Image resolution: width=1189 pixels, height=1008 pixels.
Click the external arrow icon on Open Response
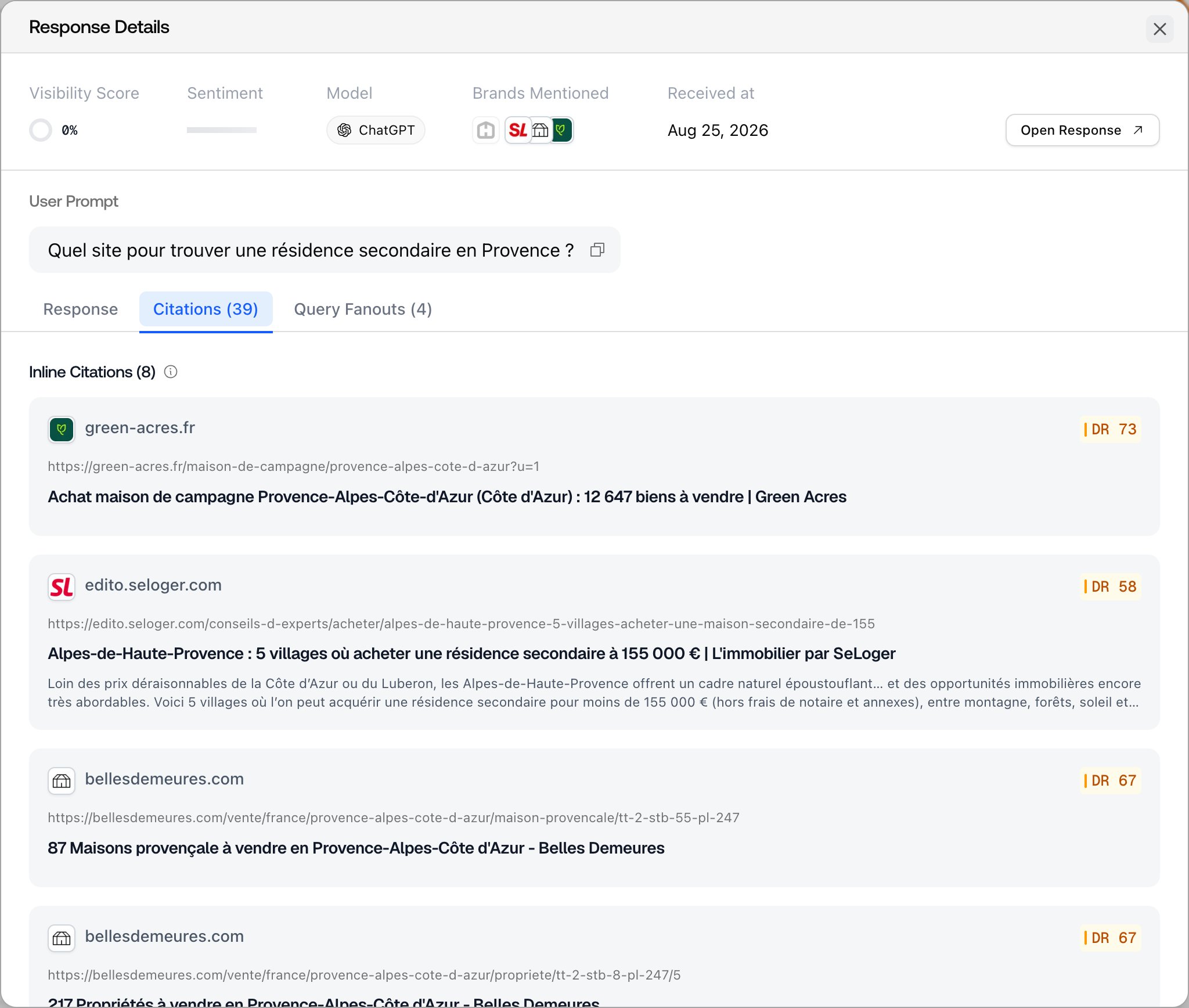click(1138, 130)
